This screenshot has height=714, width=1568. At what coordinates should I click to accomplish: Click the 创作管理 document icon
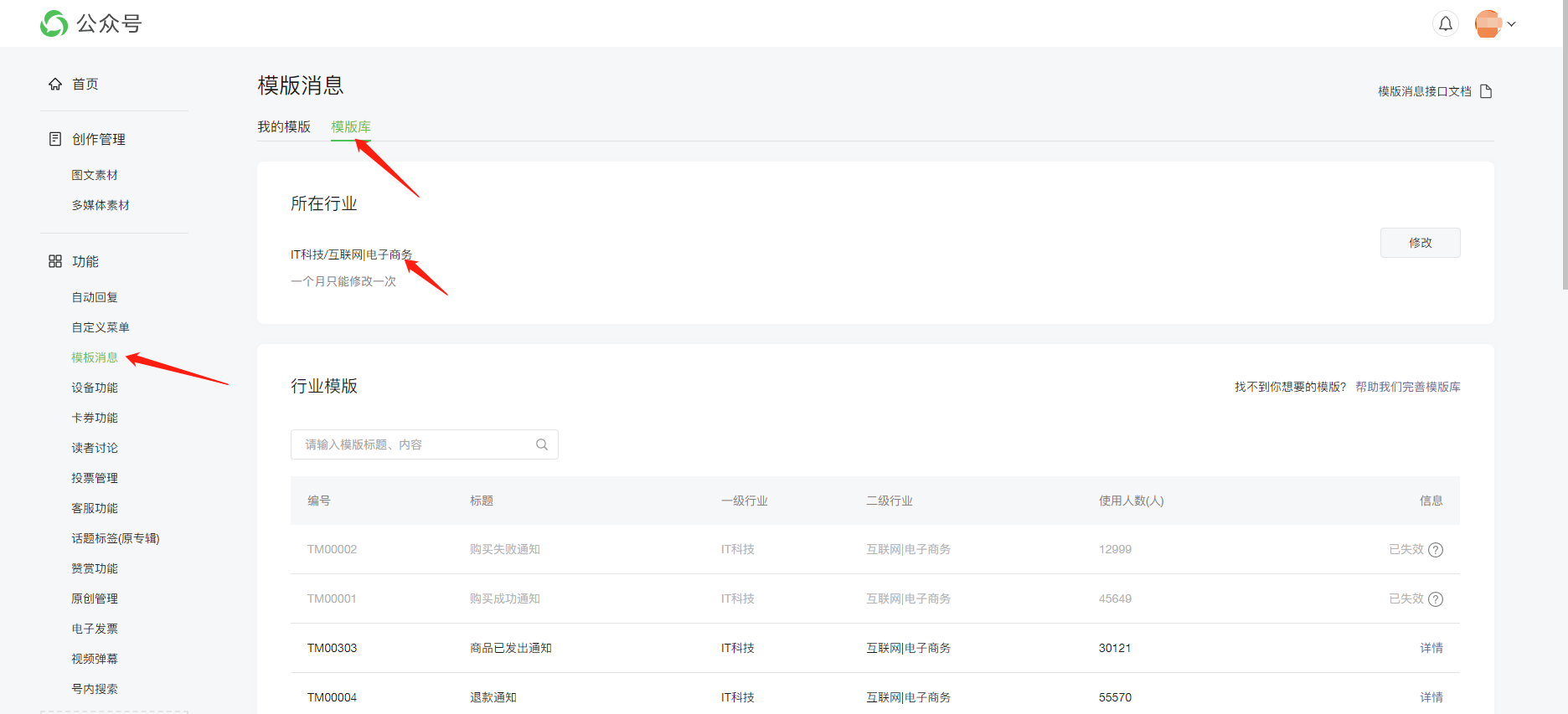tap(55, 139)
